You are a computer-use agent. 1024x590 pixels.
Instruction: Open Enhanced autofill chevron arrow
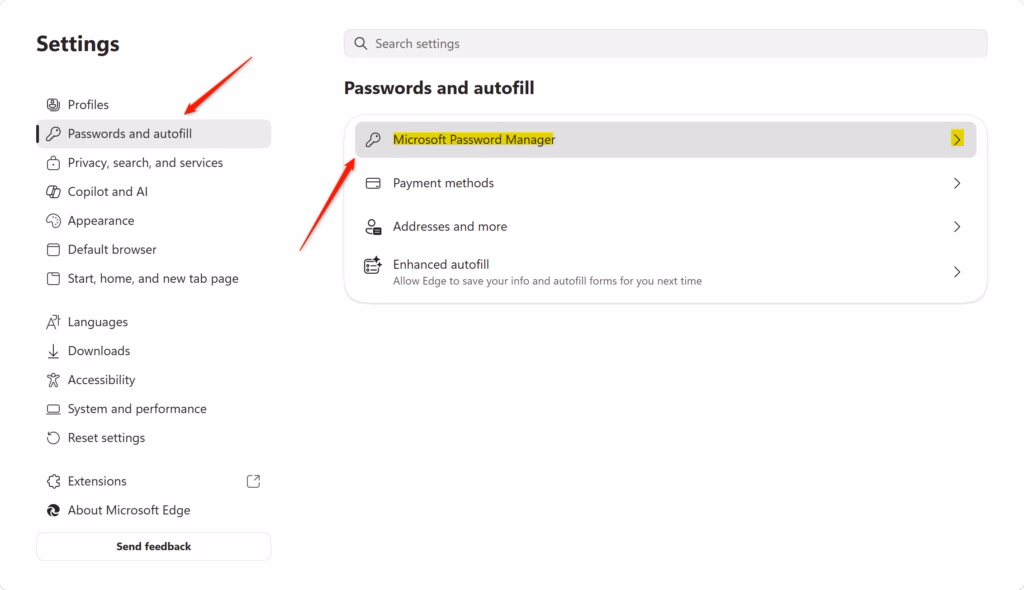(x=957, y=272)
